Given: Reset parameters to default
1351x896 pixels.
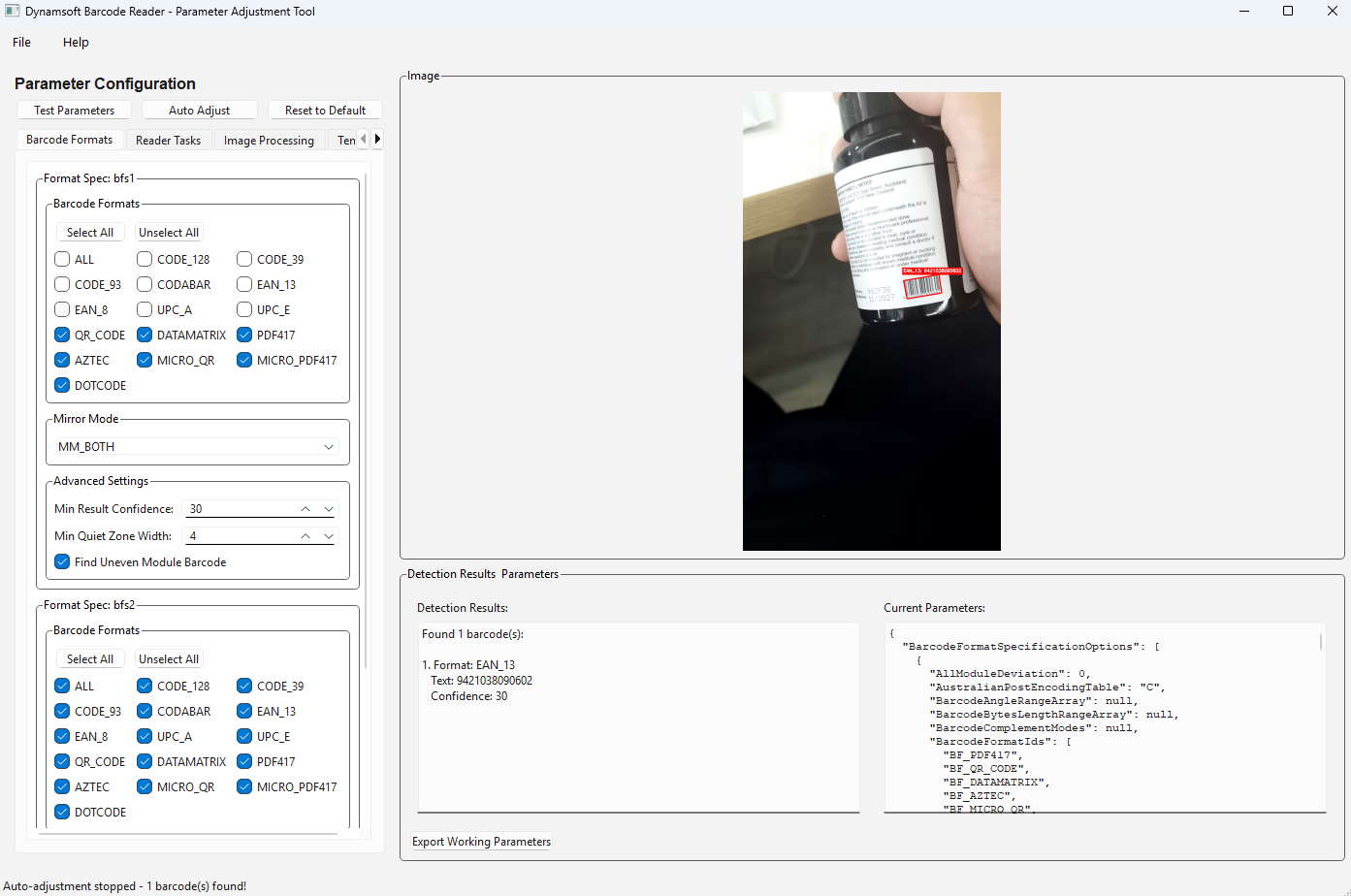Looking at the screenshot, I should coord(325,110).
